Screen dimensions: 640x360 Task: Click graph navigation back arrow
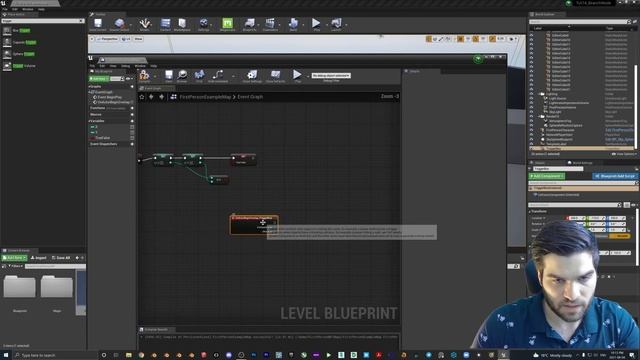151,97
